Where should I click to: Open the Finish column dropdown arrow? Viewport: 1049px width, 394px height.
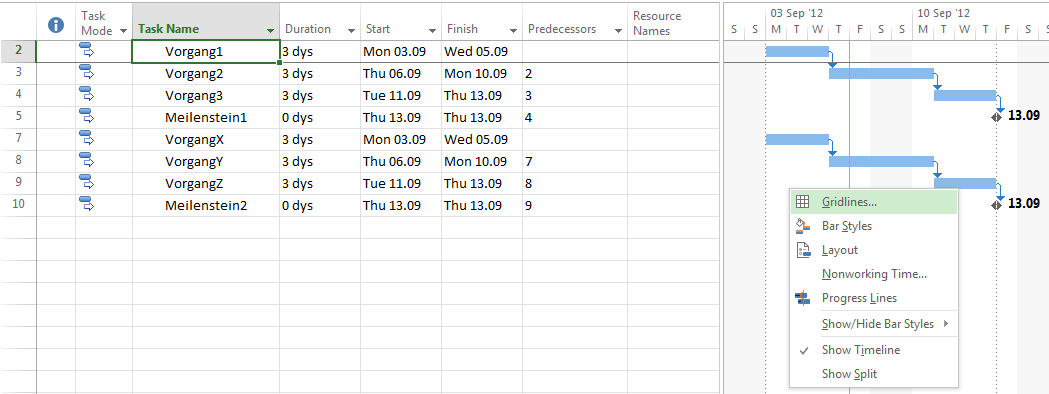point(514,30)
